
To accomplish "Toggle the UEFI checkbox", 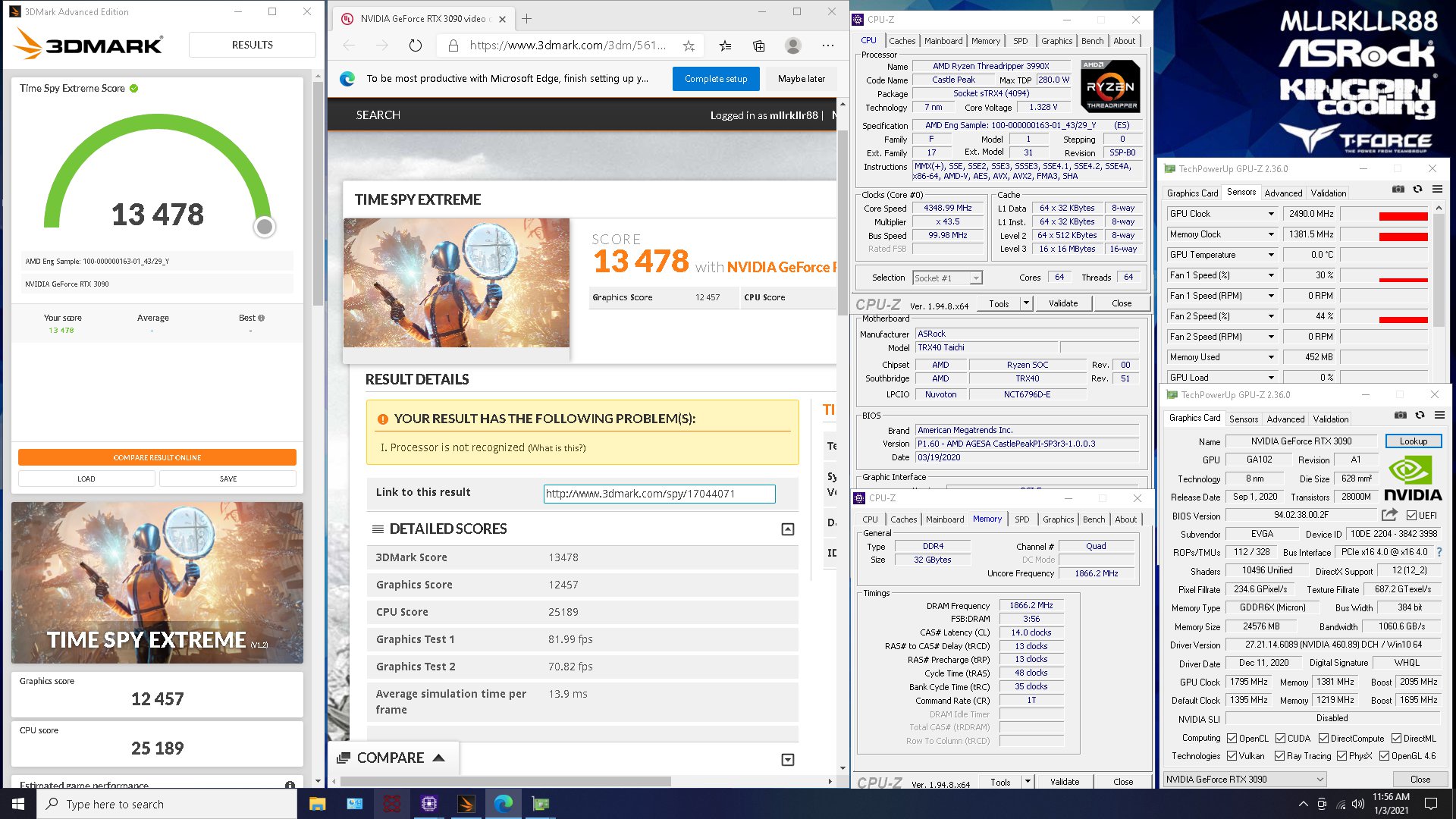I will [1411, 515].
